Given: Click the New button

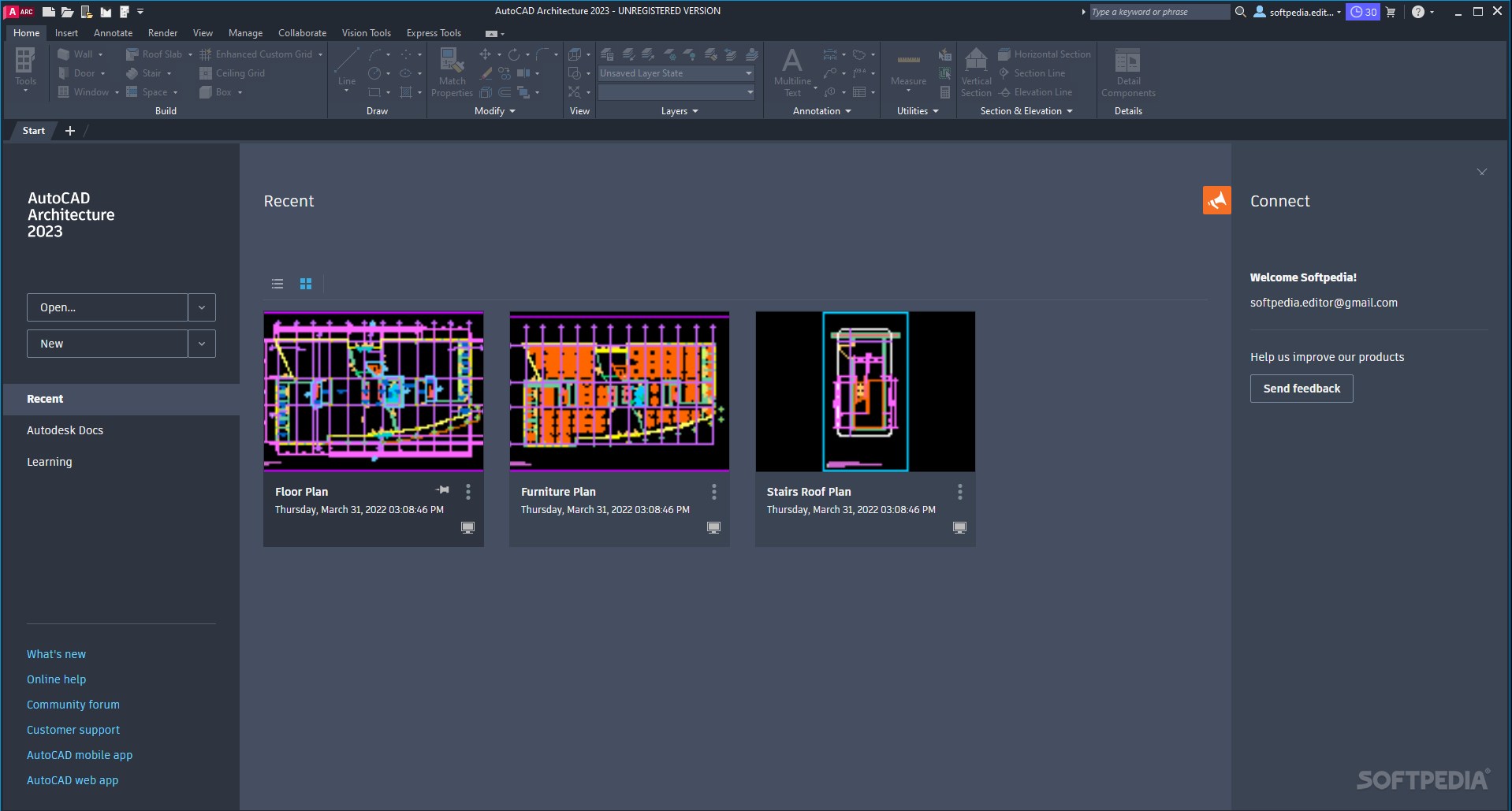Looking at the screenshot, I should pyautogui.click(x=107, y=344).
